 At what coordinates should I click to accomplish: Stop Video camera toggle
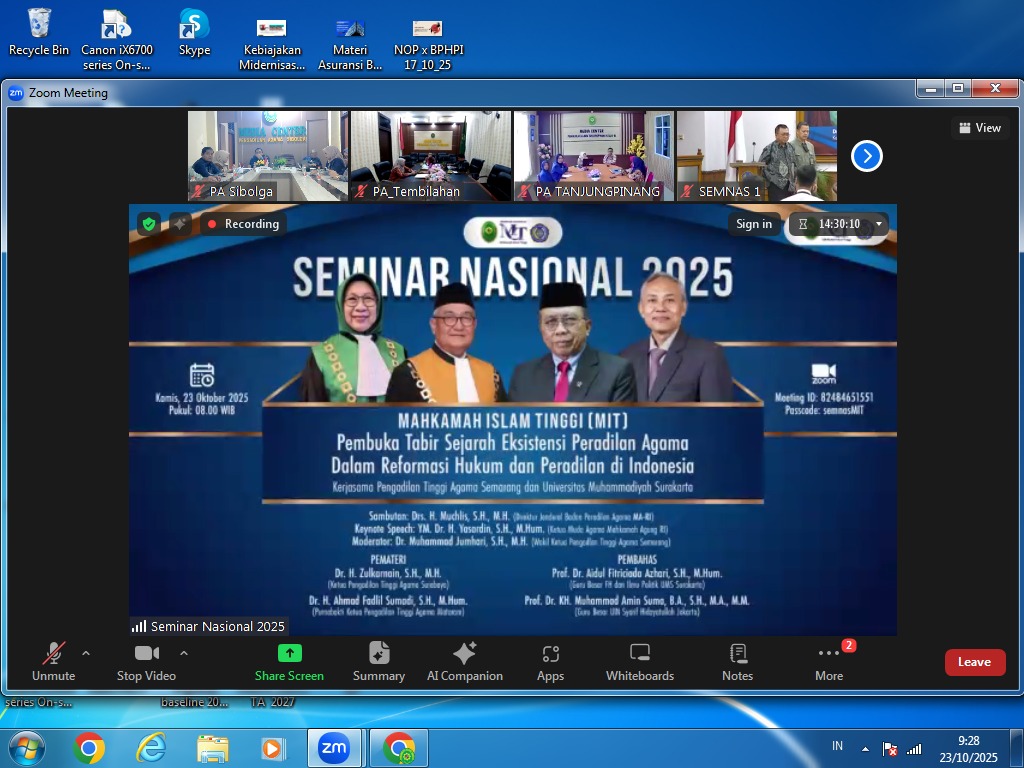pos(146,654)
